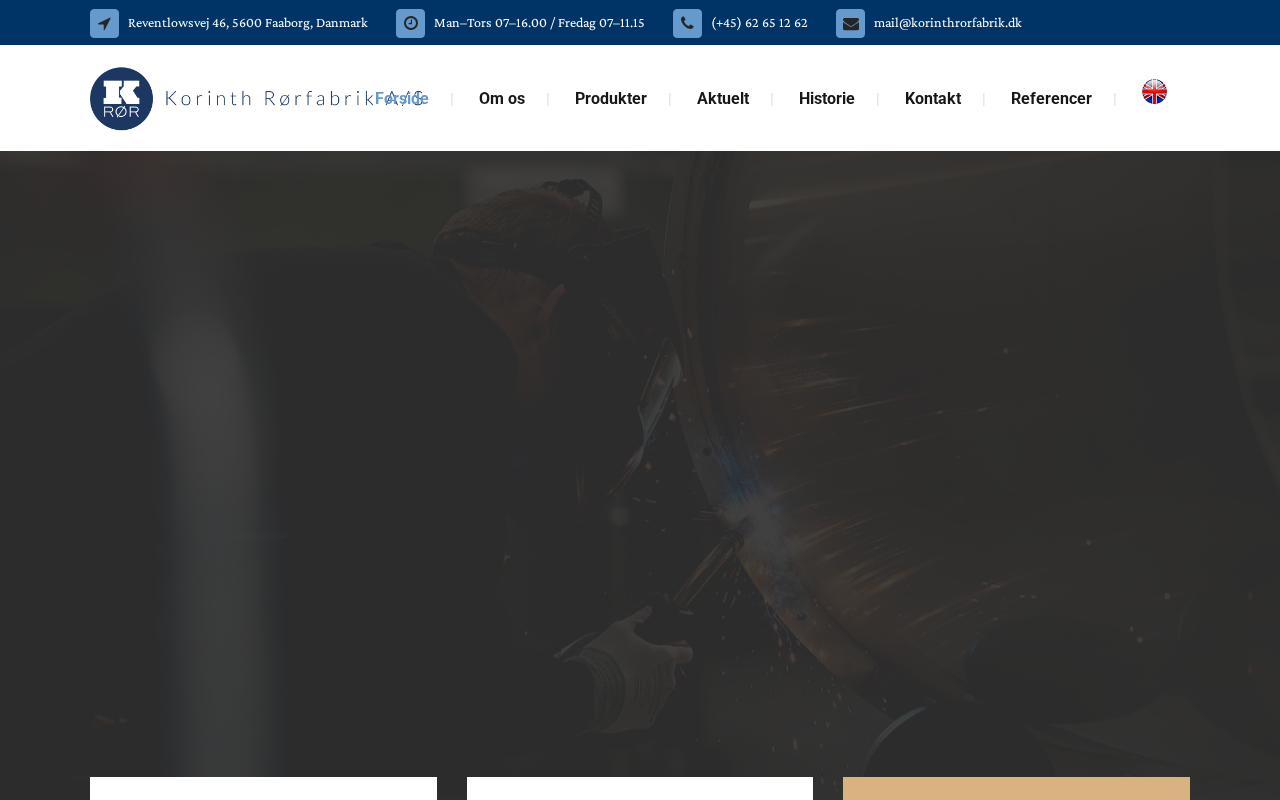Click the phone icon in top bar
Viewport: 1280px width, 800px height.
point(687,23)
